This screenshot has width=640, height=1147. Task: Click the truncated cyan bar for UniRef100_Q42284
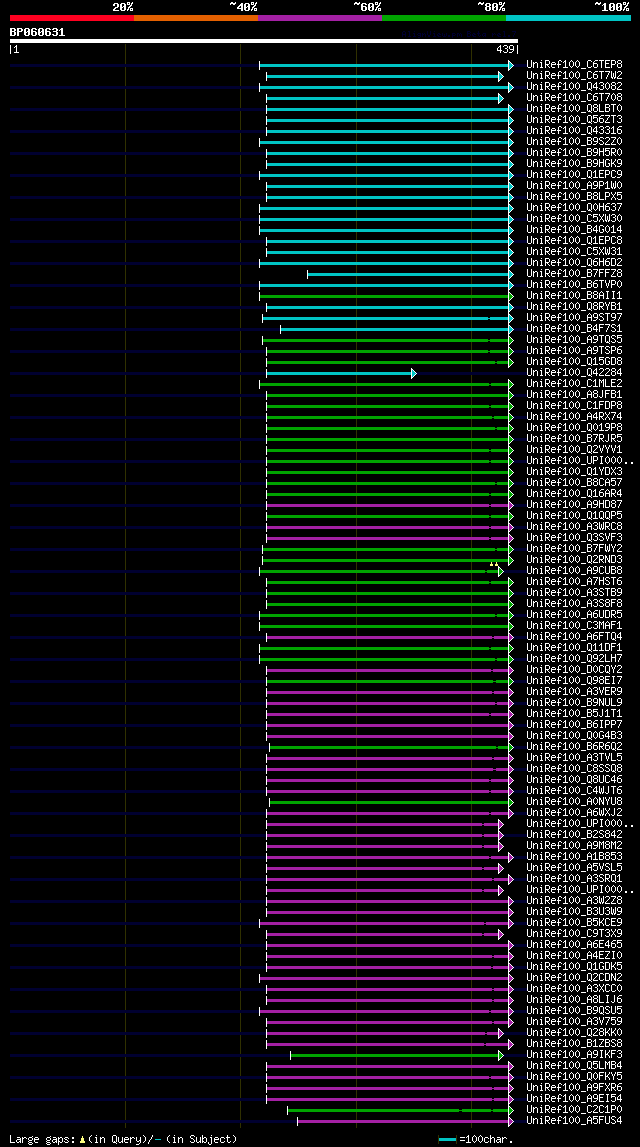342,373
